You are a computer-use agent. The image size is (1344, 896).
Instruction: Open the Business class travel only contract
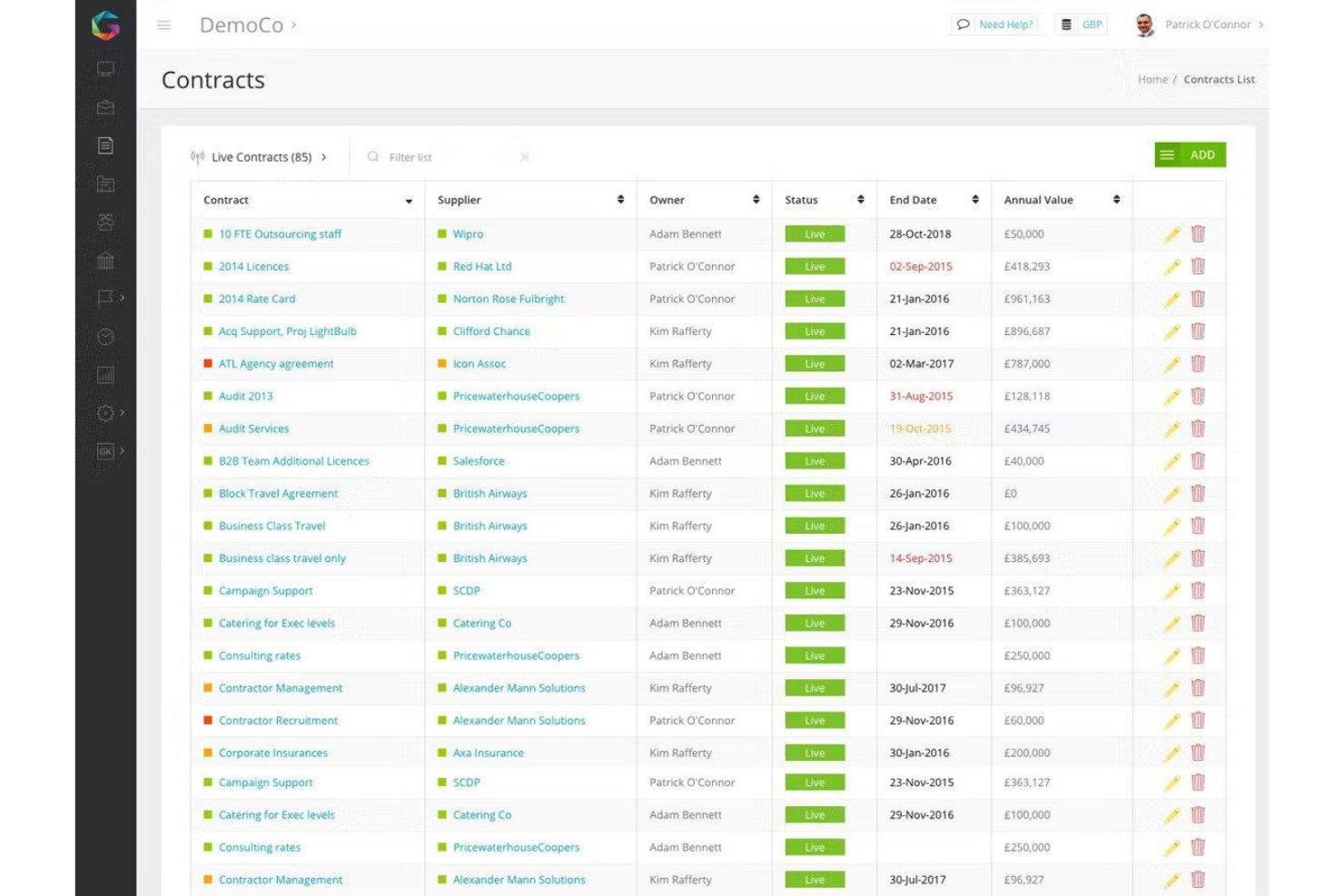click(x=282, y=558)
